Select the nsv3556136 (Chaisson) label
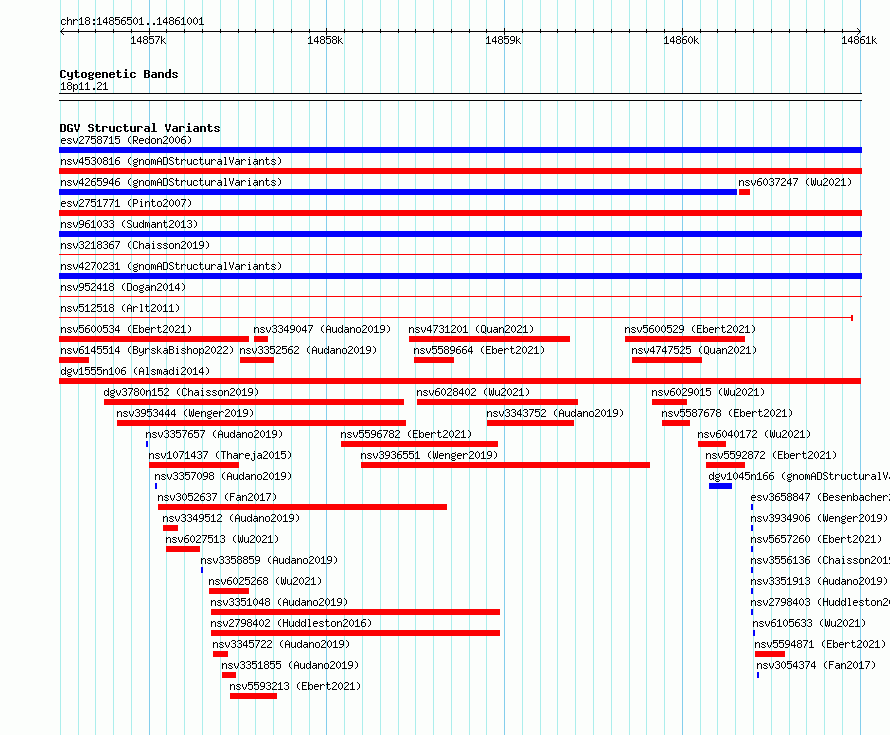890x735 pixels. pos(820,560)
